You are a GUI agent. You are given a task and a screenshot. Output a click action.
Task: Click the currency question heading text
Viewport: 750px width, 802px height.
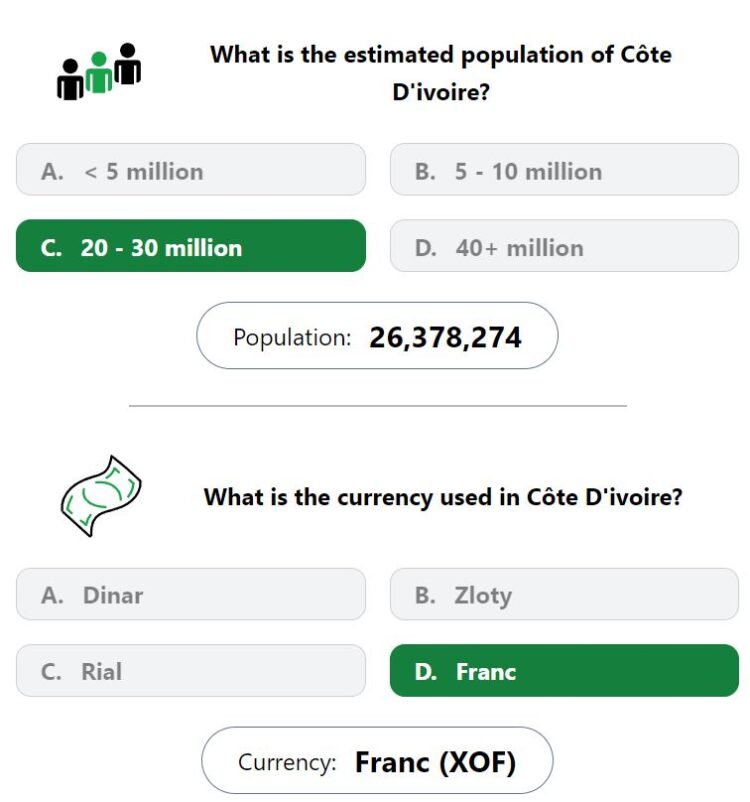click(x=443, y=497)
